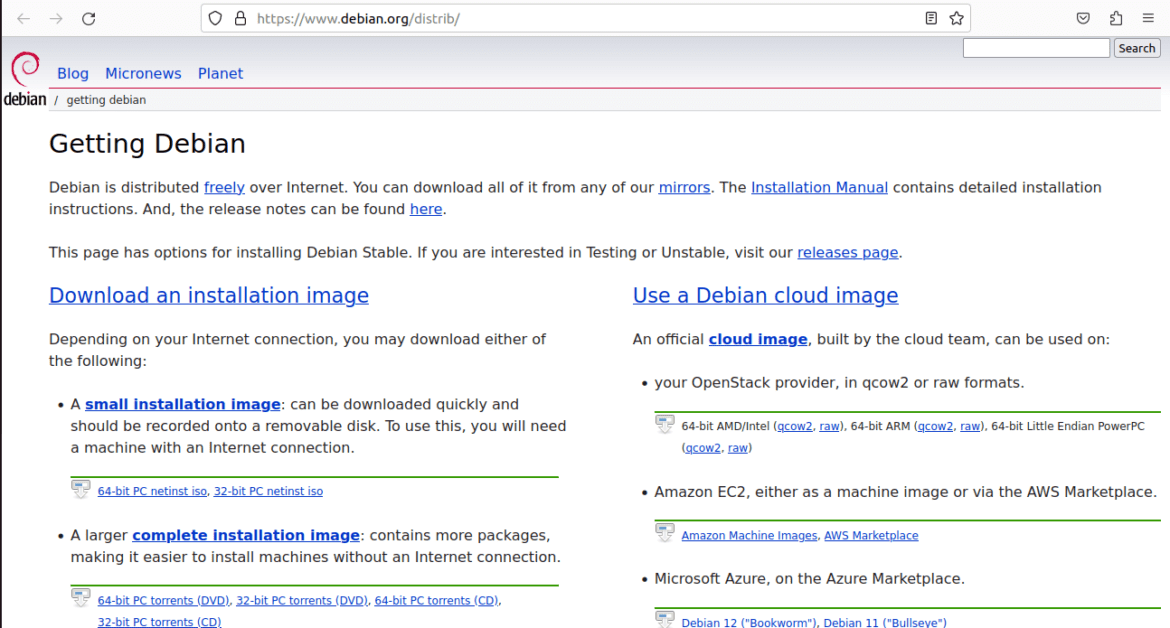Image resolution: width=1170 pixels, height=628 pixels.
Task: Click the padlock site security icon
Action: point(239,18)
